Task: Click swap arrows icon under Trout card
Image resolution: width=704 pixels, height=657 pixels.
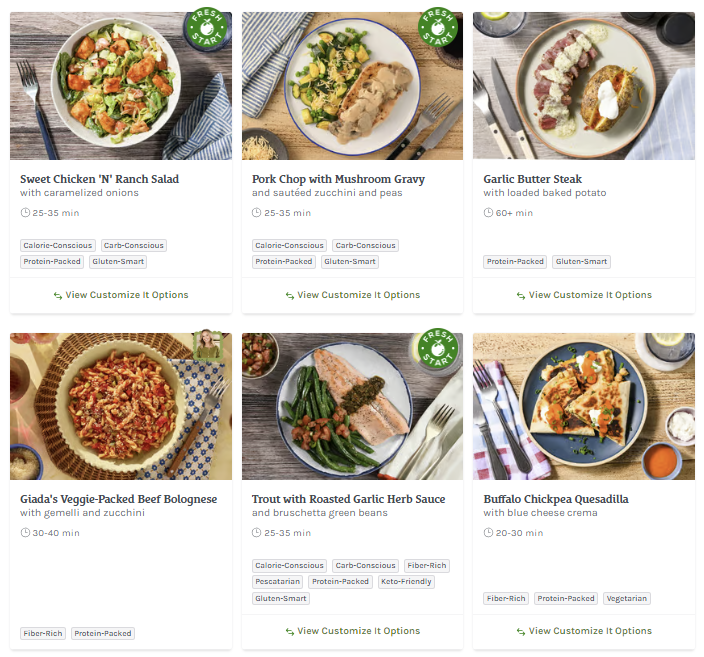Action: click(x=290, y=632)
